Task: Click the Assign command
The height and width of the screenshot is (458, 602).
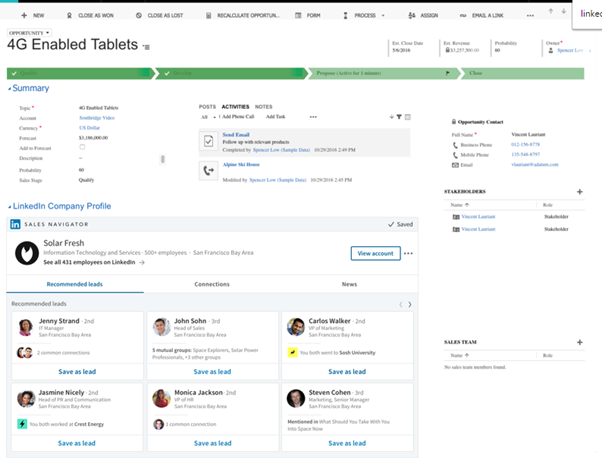Action: [423, 15]
